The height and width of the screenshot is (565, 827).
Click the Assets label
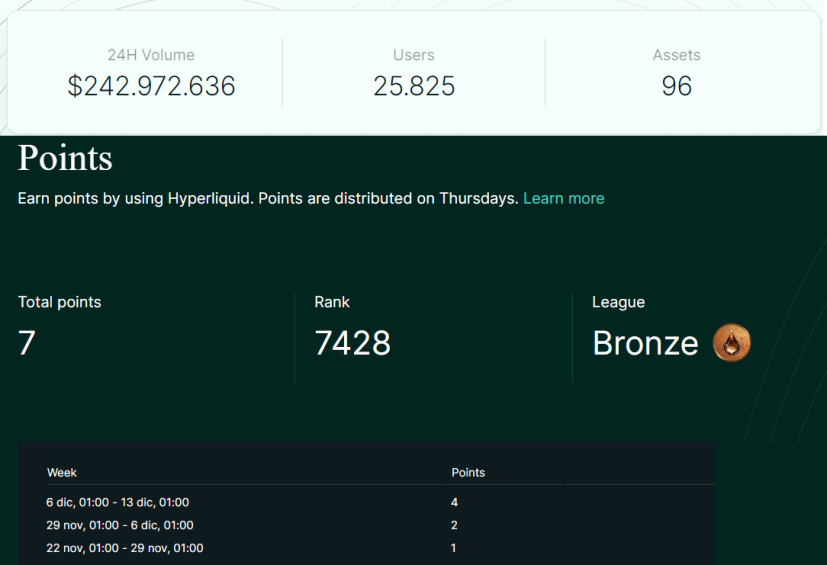tap(677, 55)
